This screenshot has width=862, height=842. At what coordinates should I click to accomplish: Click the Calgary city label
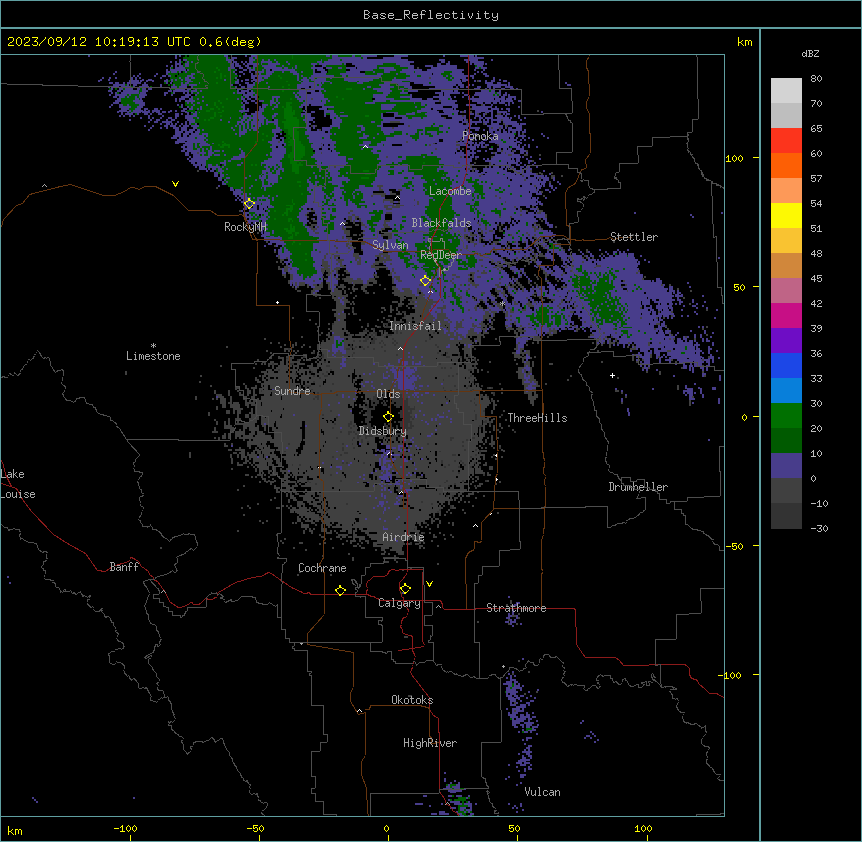[x=399, y=603]
